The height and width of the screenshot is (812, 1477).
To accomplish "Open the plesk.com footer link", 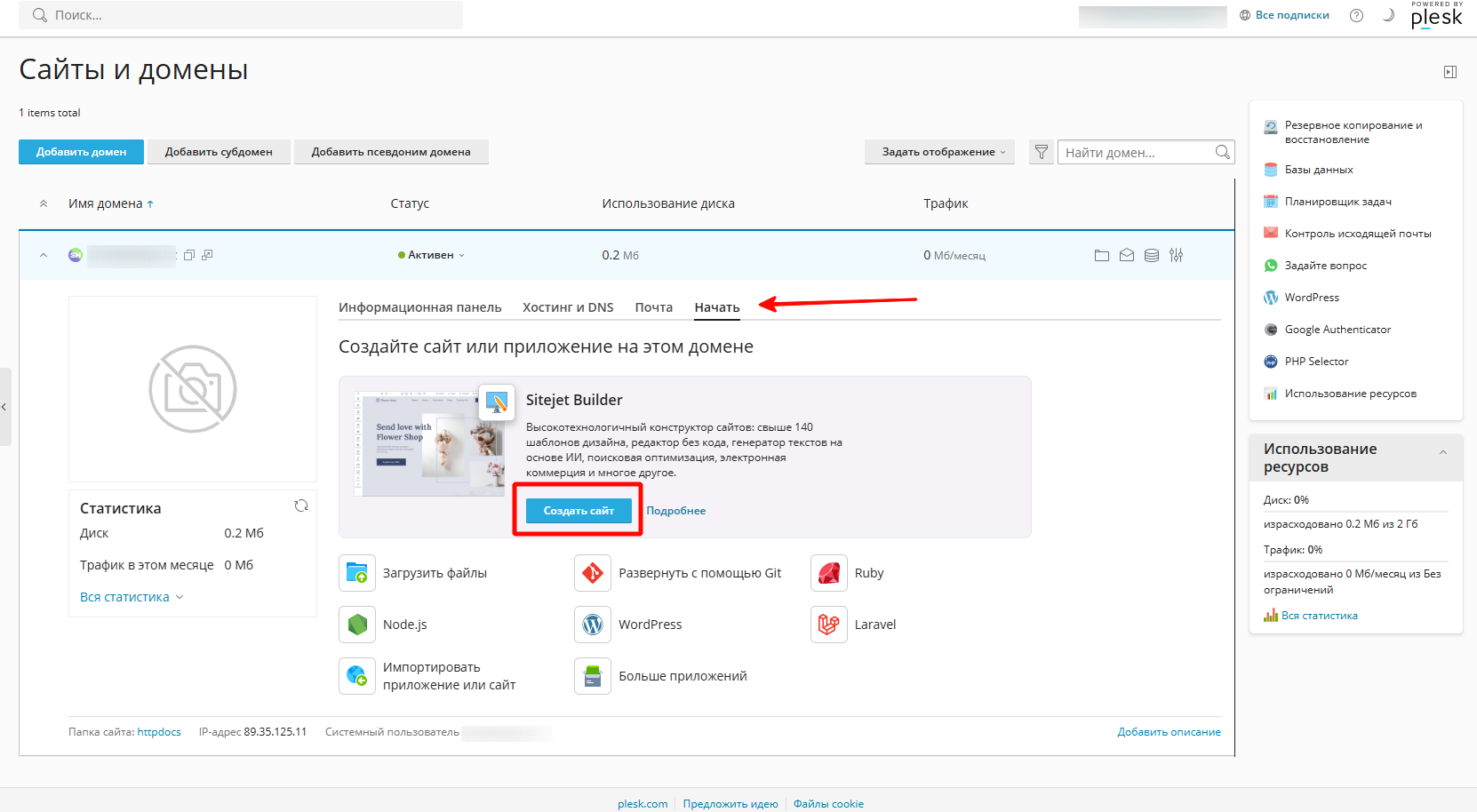I will coord(643,804).
